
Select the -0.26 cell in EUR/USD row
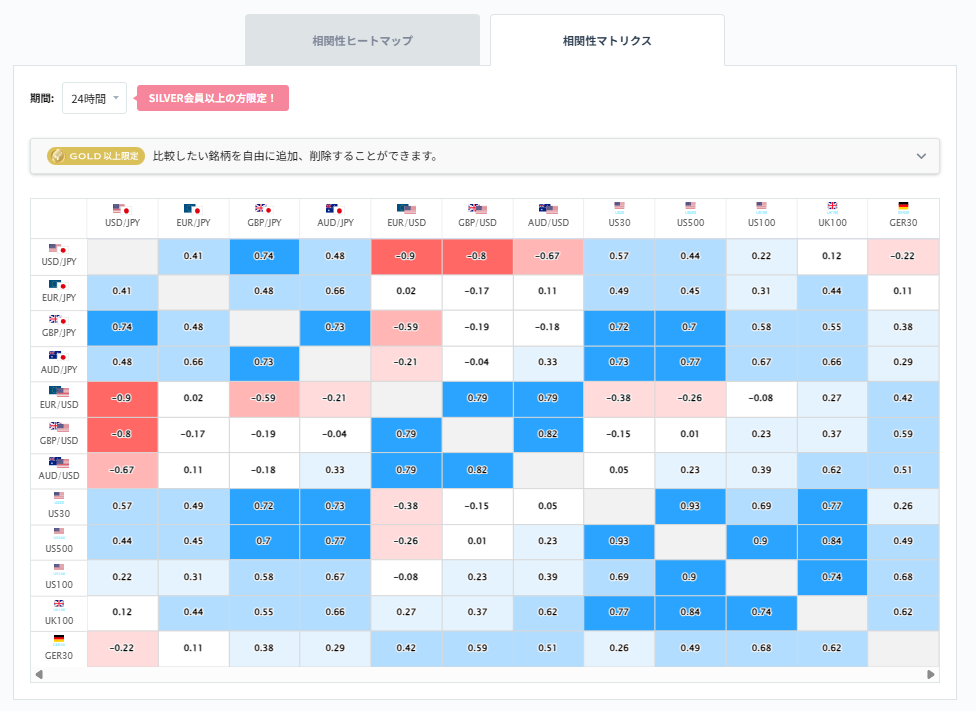tap(690, 398)
